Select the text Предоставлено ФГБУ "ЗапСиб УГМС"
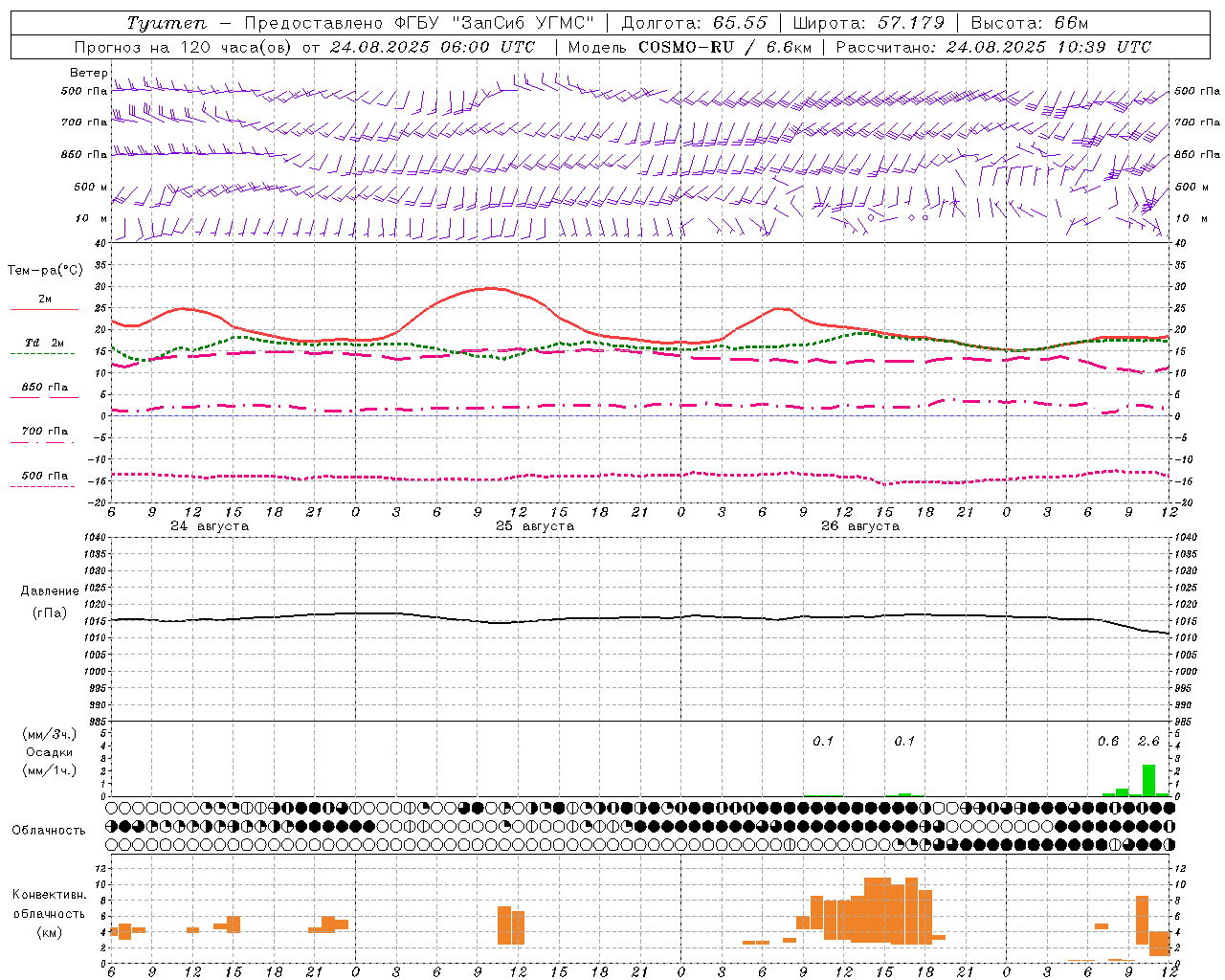 [420, 23]
